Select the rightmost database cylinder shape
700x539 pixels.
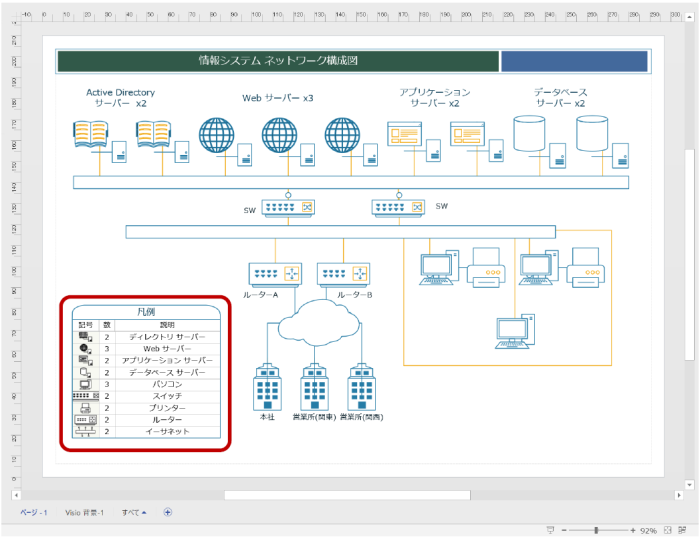click(x=592, y=132)
